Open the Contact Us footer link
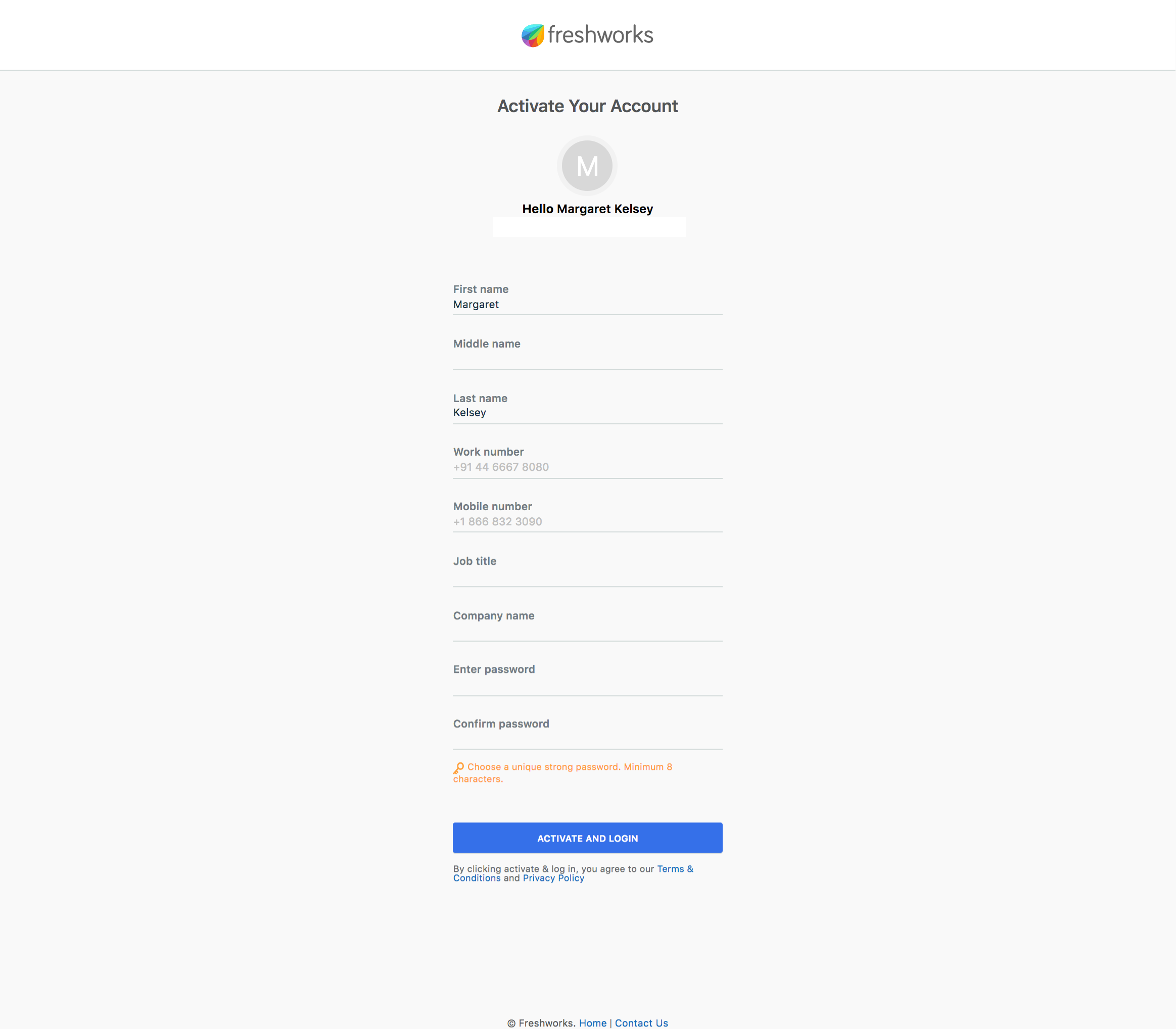This screenshot has width=1176, height=1029. (x=641, y=1022)
